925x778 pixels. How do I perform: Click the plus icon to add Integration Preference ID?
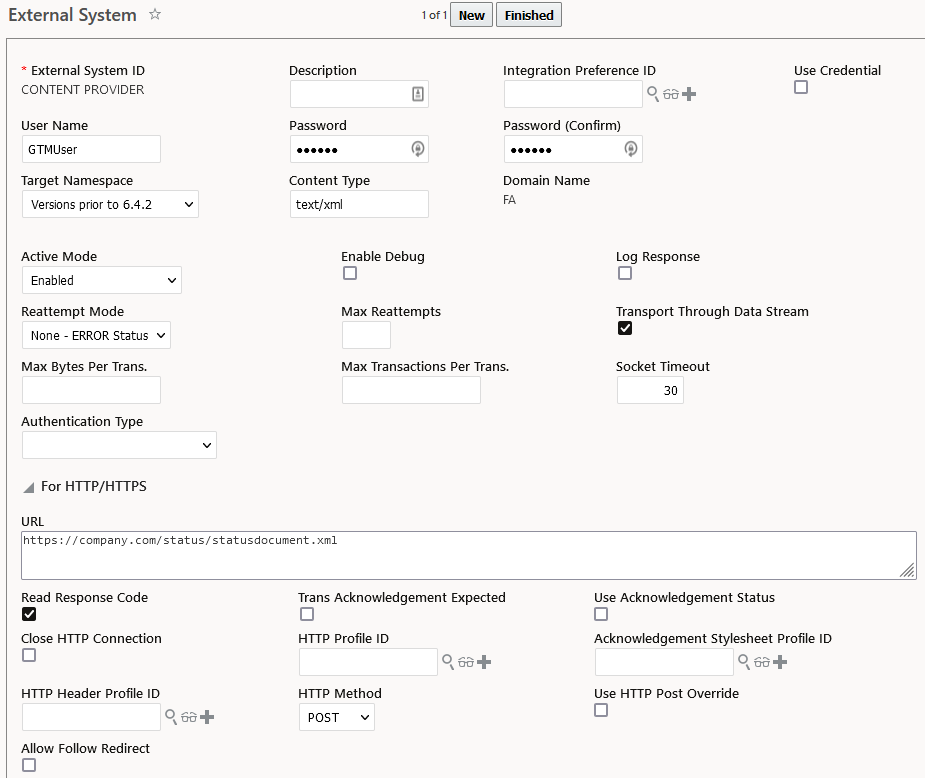689,94
